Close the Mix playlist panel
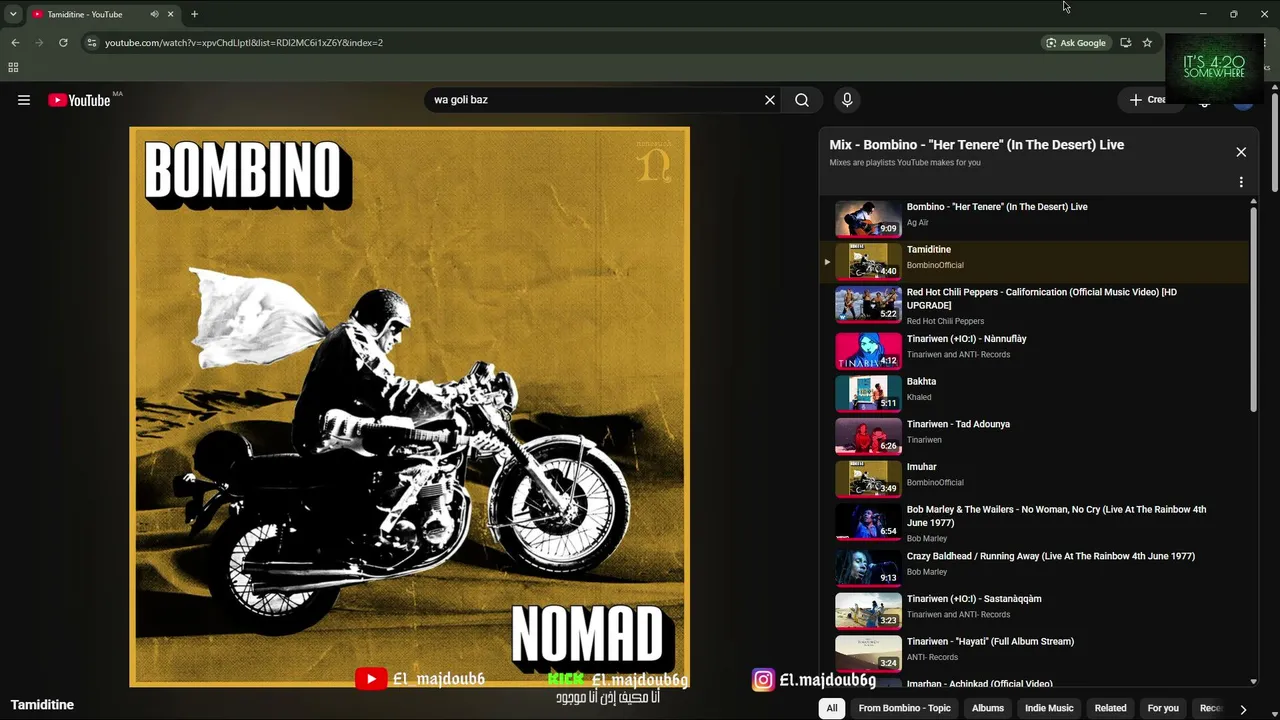1280x720 pixels. click(x=1241, y=152)
